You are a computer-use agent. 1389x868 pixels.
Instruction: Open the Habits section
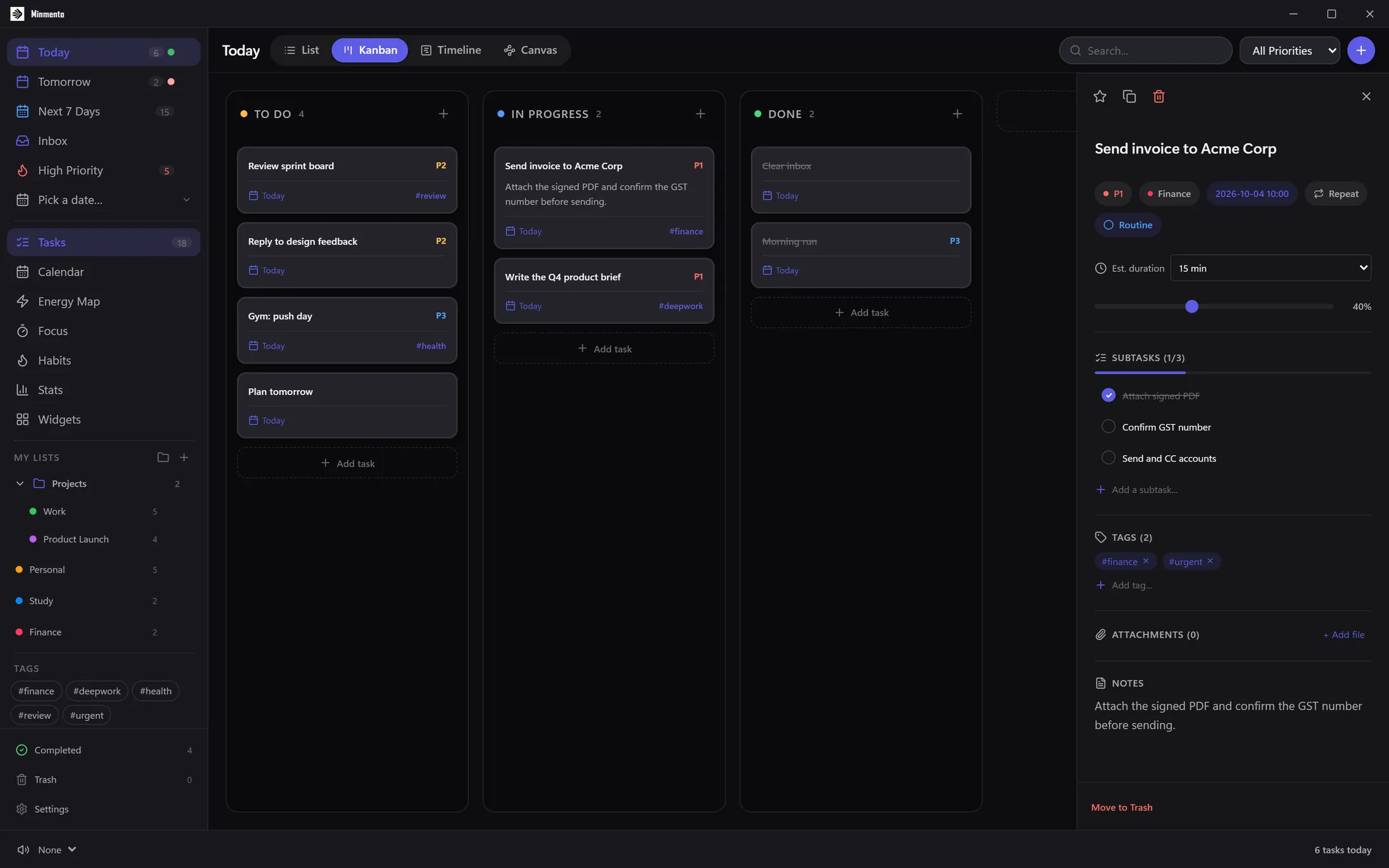[104, 360]
